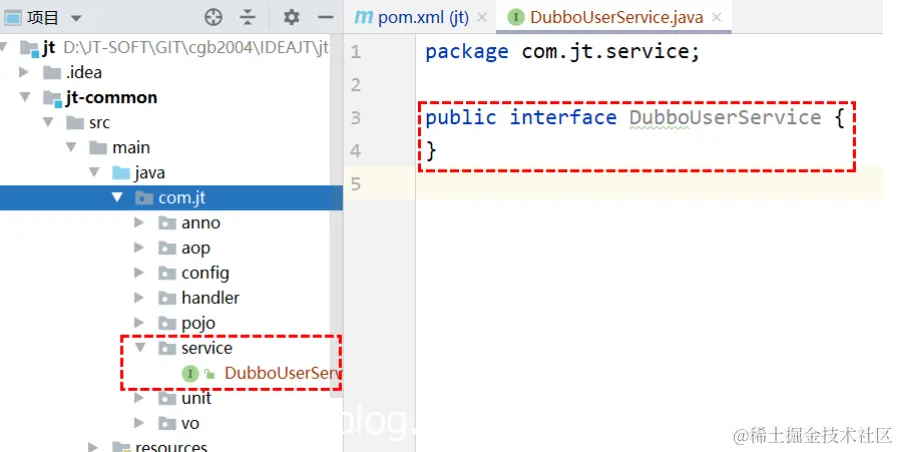This screenshot has width=899, height=452.
Task: Click the blue java source root folder icon
Action: click(121, 173)
